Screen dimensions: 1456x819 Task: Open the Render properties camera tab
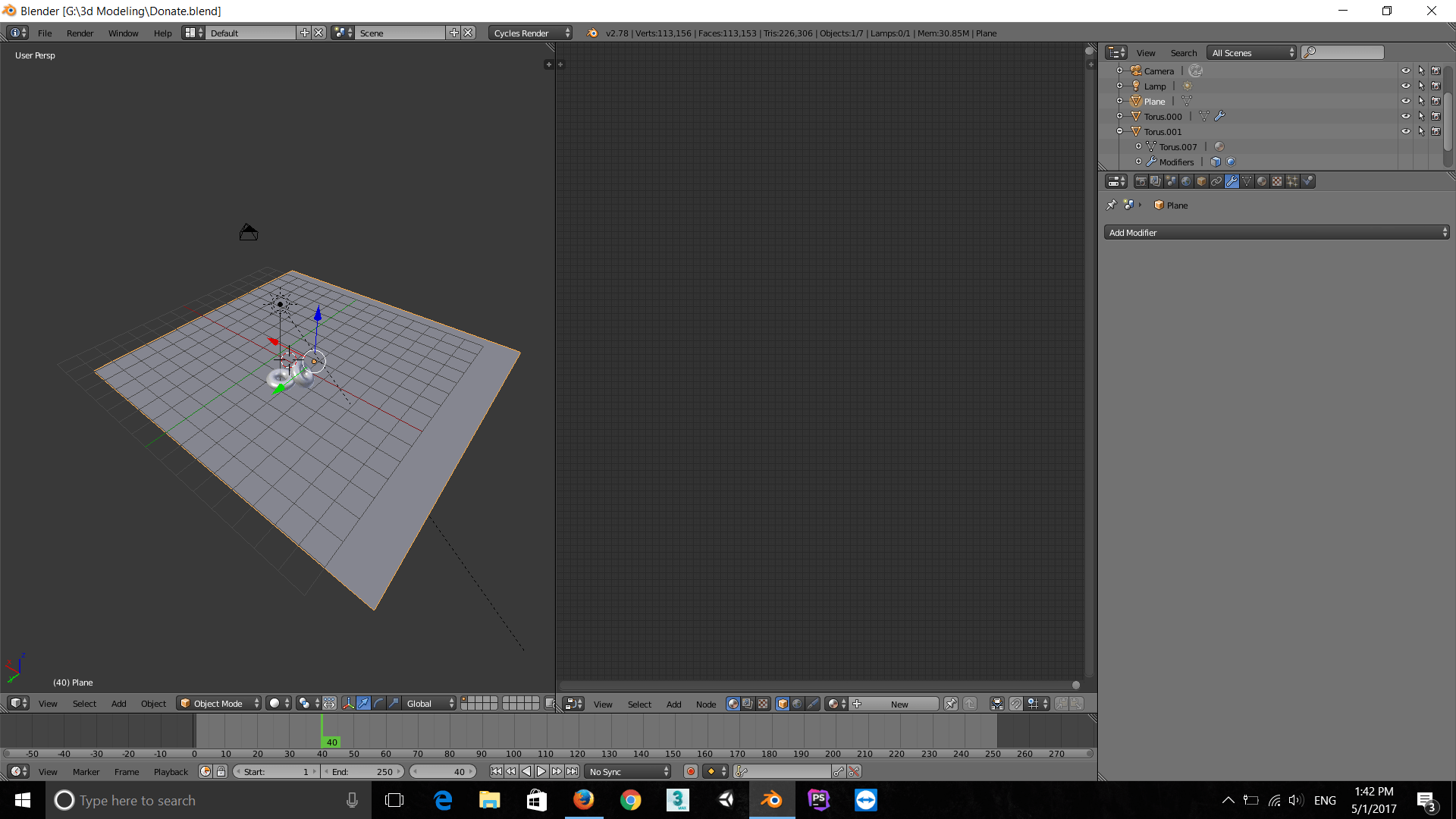[x=1141, y=181]
